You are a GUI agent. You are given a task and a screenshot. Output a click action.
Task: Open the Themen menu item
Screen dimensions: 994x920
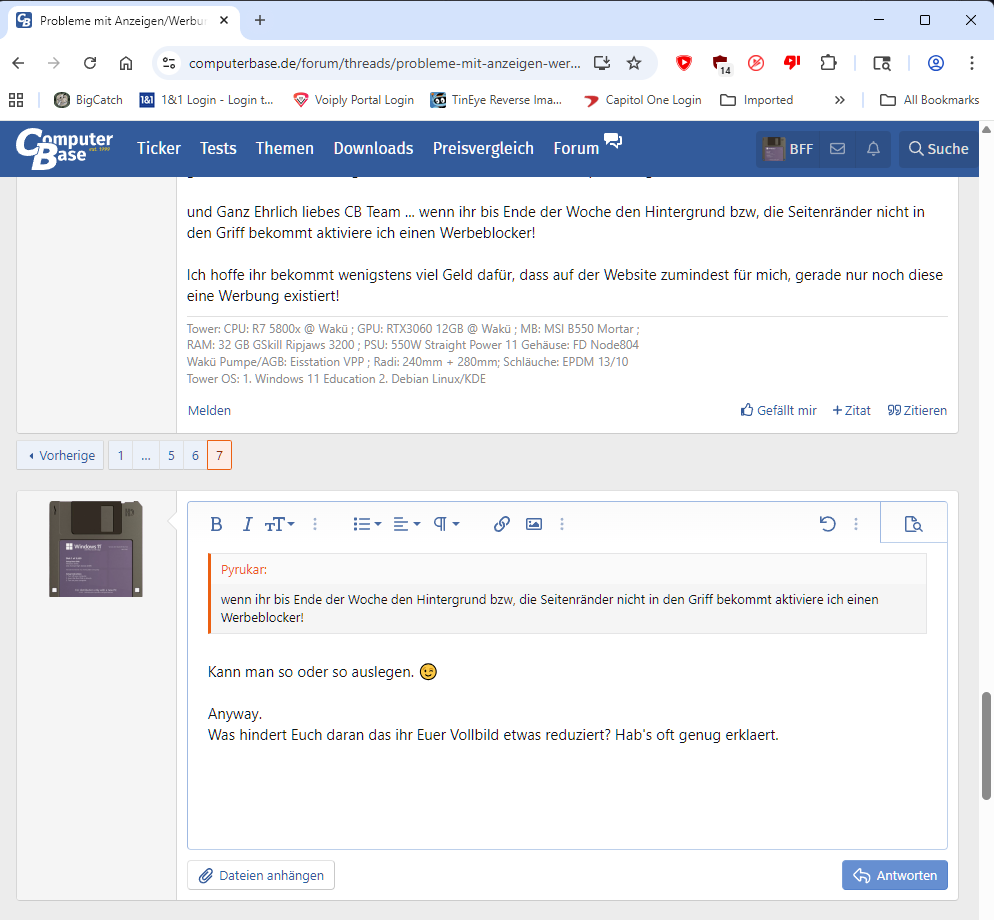(x=285, y=148)
